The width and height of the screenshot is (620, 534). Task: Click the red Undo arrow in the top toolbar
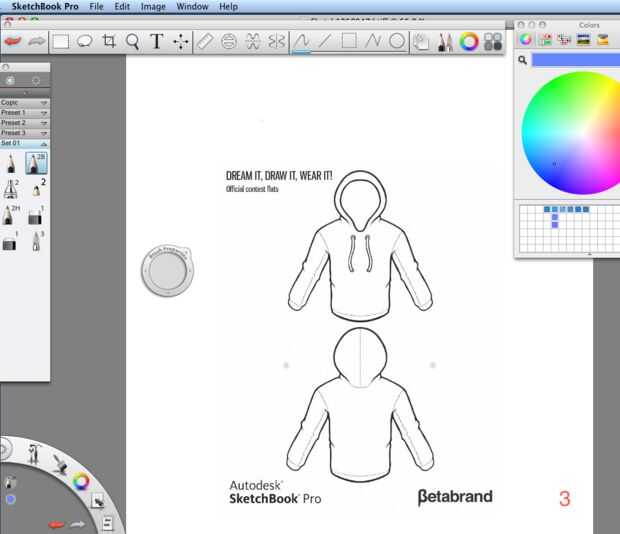(x=13, y=41)
